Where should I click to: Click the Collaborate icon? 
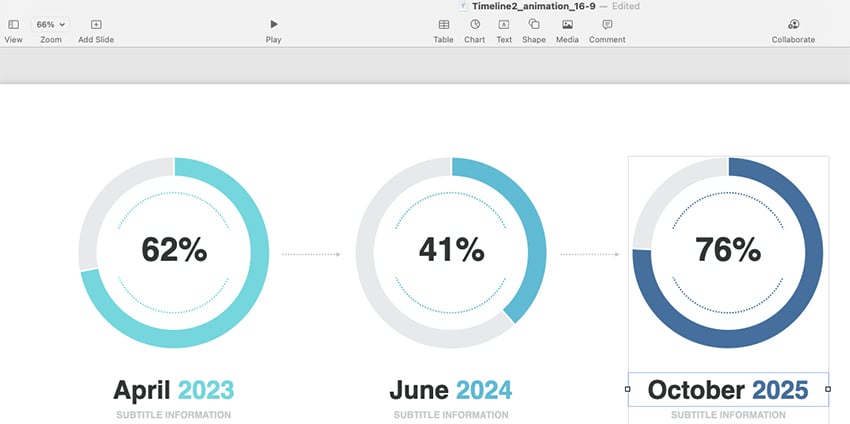(793, 24)
